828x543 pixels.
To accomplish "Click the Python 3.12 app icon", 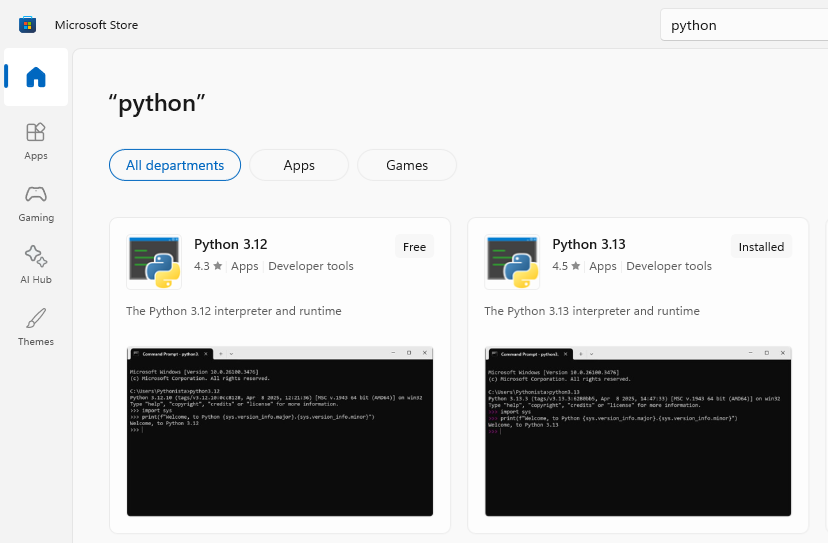I will click(154, 262).
